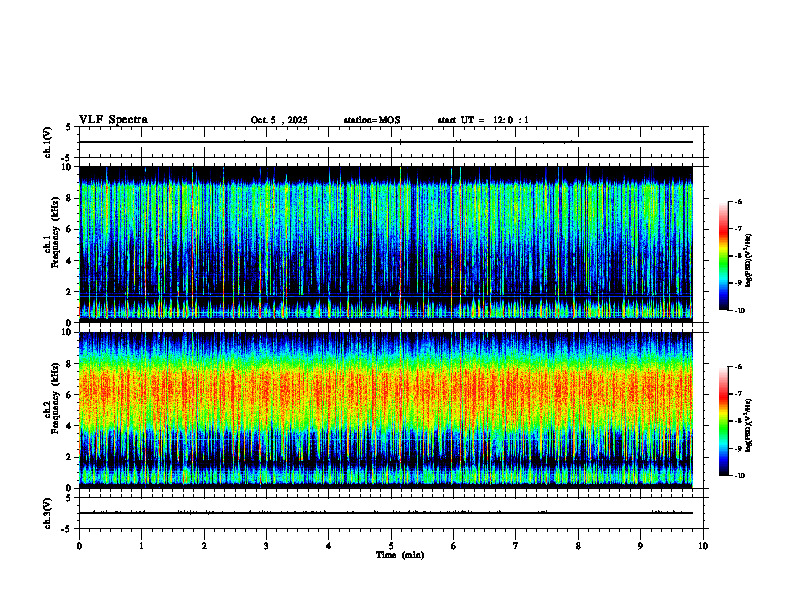
Task: Click the "8" frequency tick of ch.1 panel
Action: [x=70, y=198]
